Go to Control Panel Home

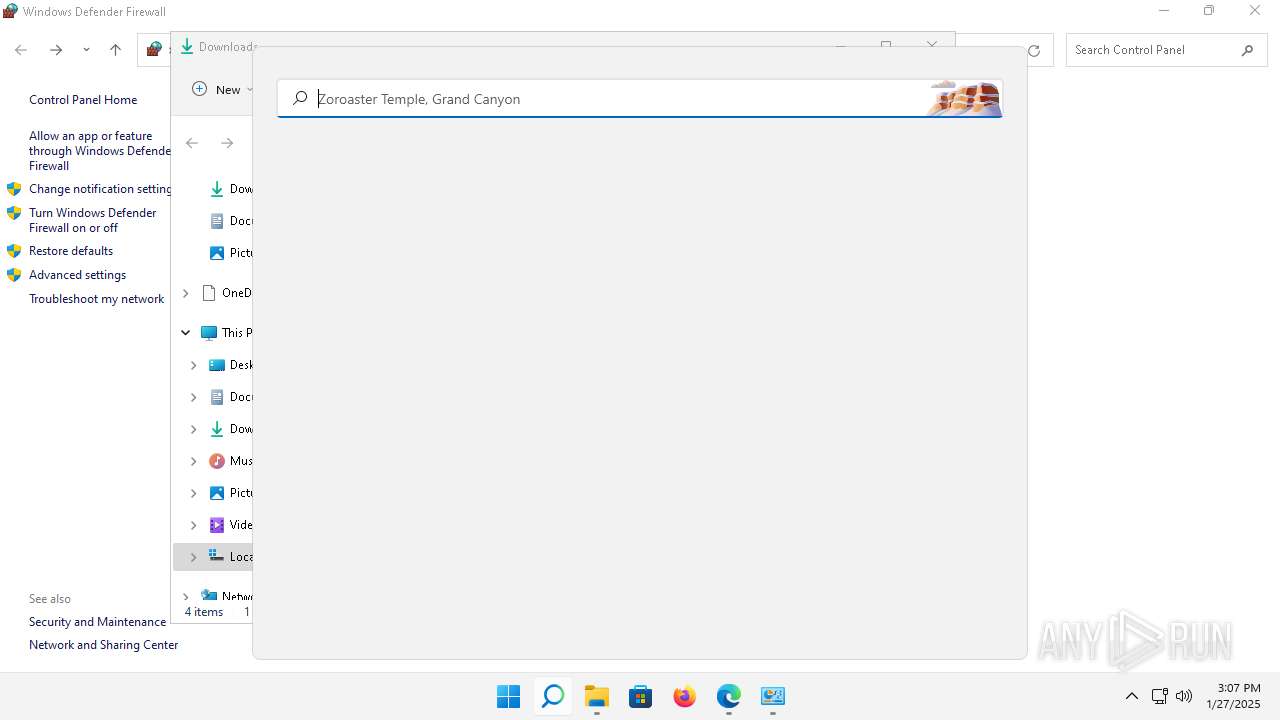pyautogui.click(x=83, y=100)
